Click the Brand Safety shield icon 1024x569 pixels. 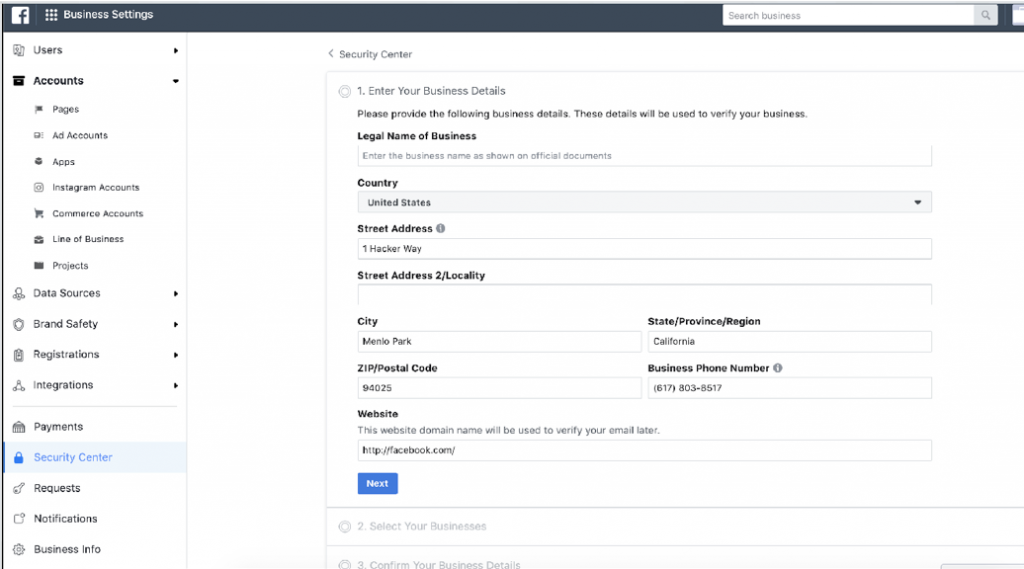pos(19,324)
